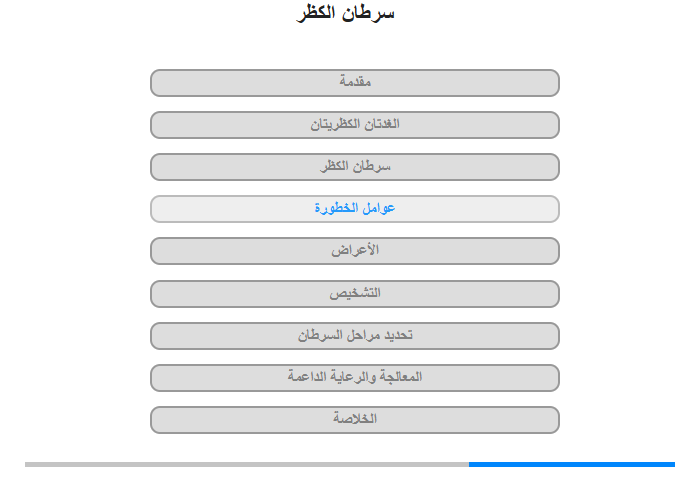Image resolution: width=700 pixels, height=480 pixels.
Task: Open the last section button in the list
Action: [354, 419]
